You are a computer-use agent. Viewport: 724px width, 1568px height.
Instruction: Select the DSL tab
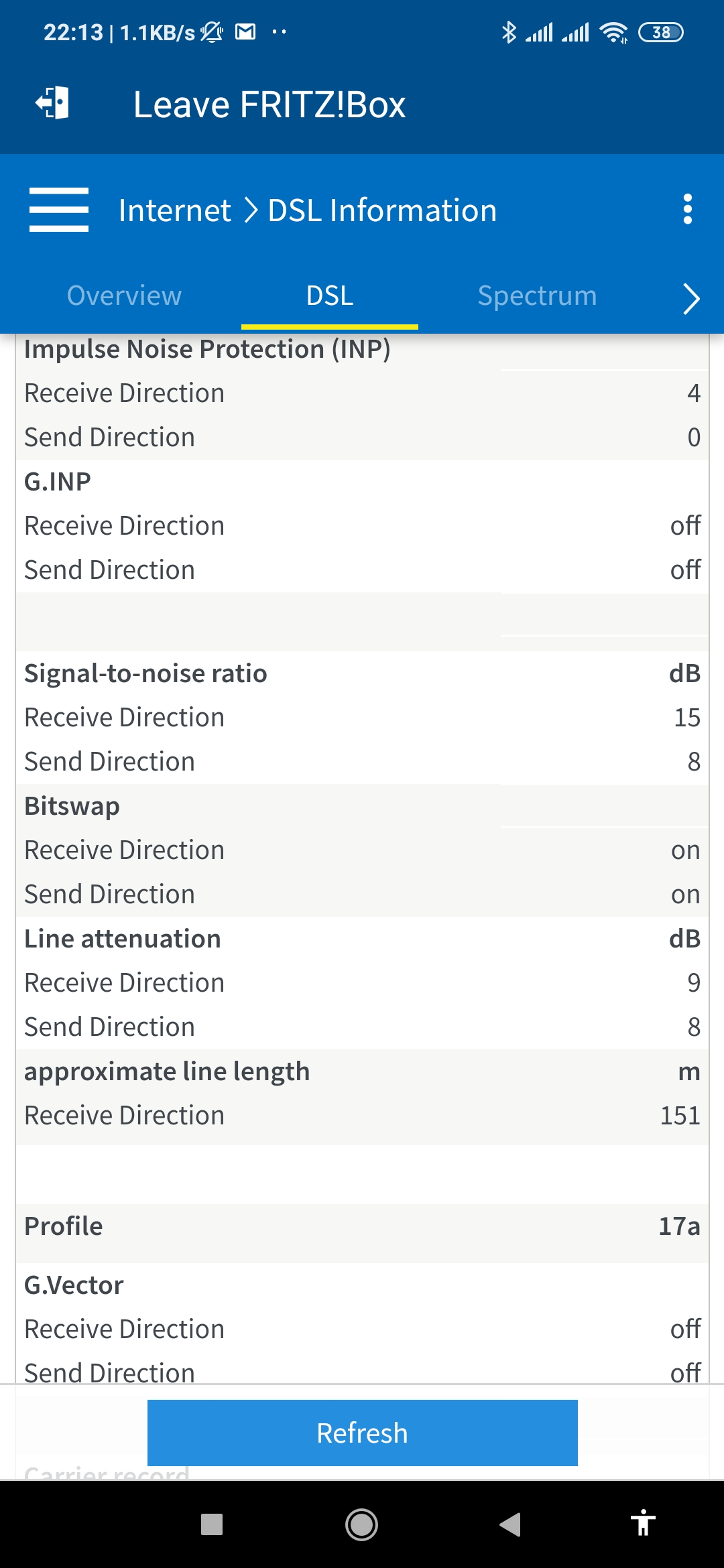click(330, 296)
